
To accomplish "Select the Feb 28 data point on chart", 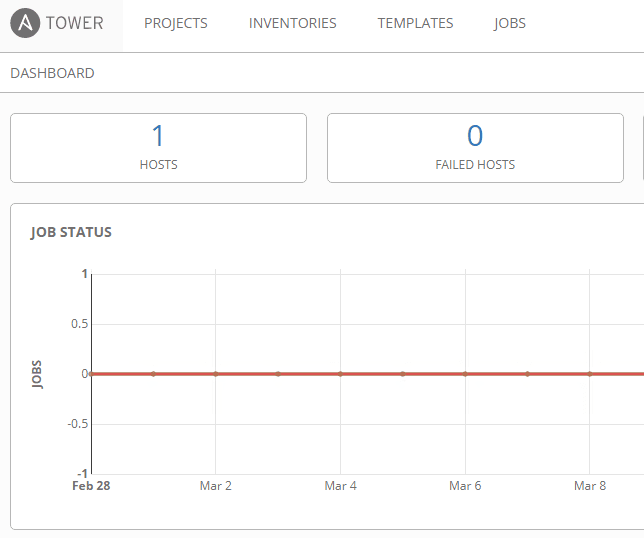I will click(x=91, y=374).
